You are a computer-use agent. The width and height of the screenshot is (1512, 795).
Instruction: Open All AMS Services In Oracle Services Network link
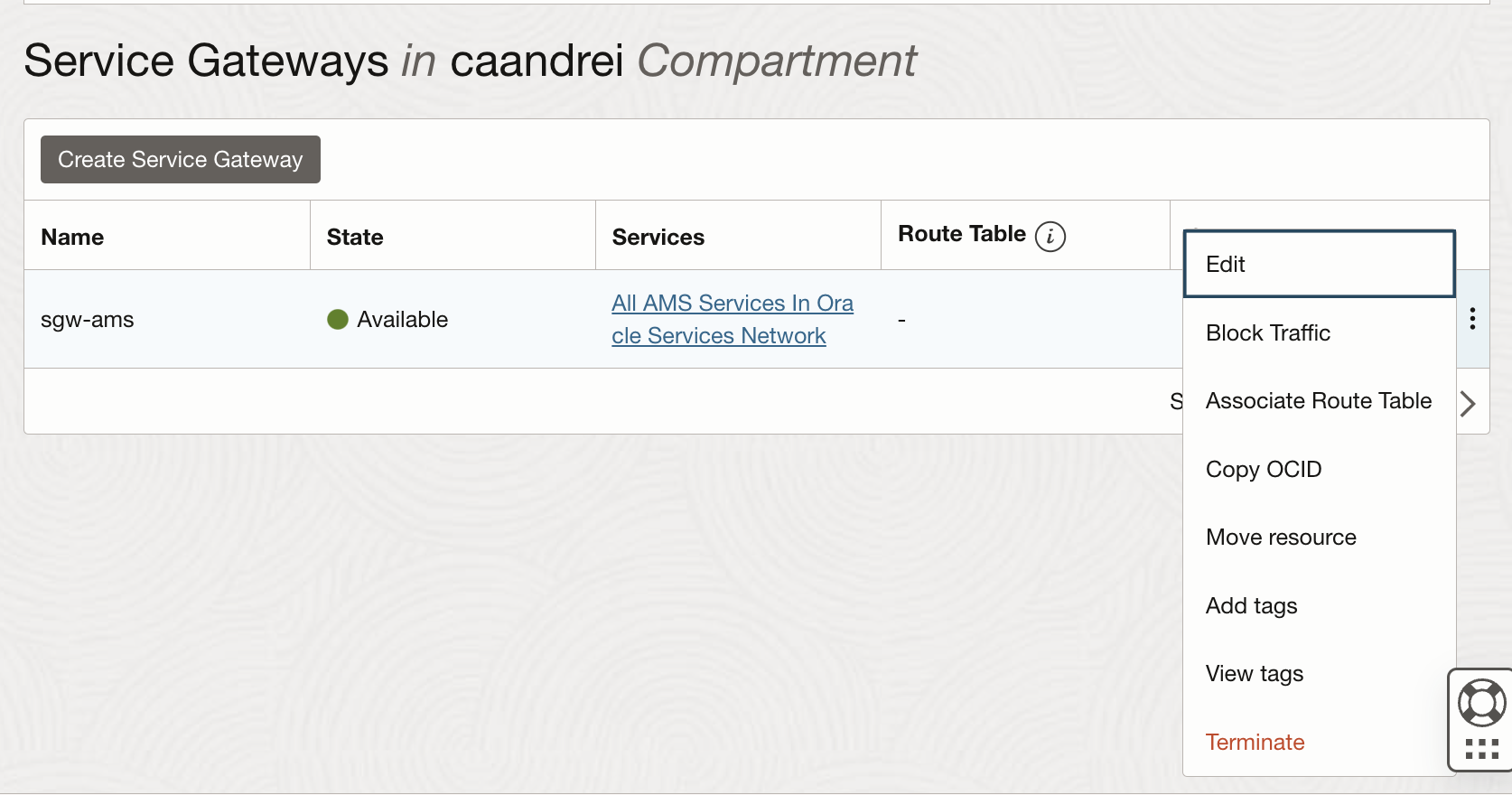tap(732, 320)
